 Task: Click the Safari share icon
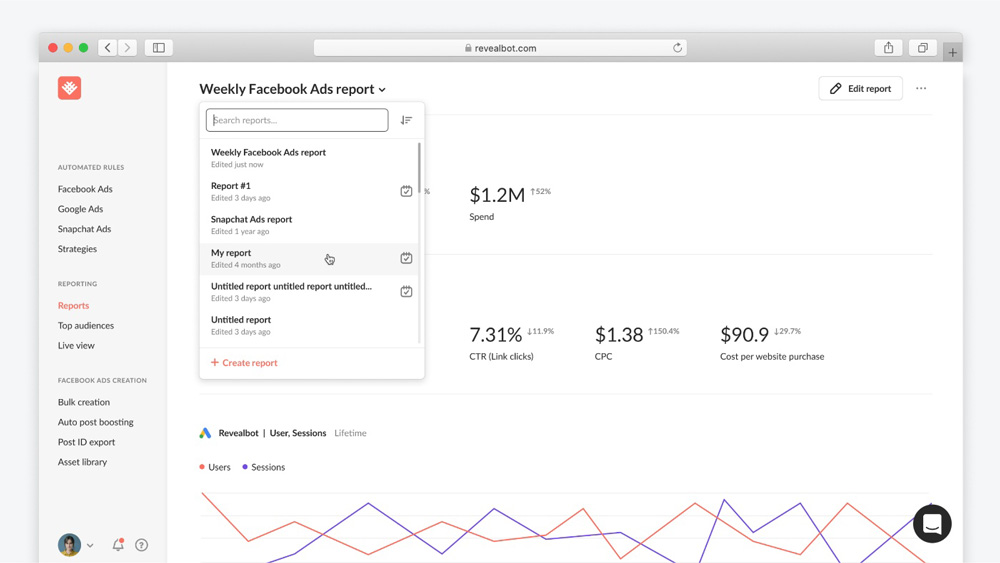pos(888,48)
